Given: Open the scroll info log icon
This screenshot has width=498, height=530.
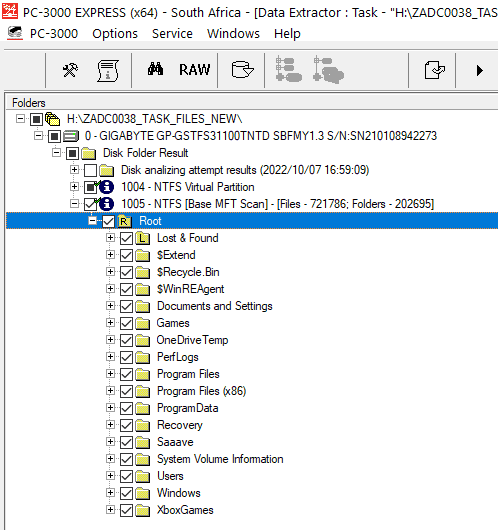Looking at the screenshot, I should click(108, 71).
